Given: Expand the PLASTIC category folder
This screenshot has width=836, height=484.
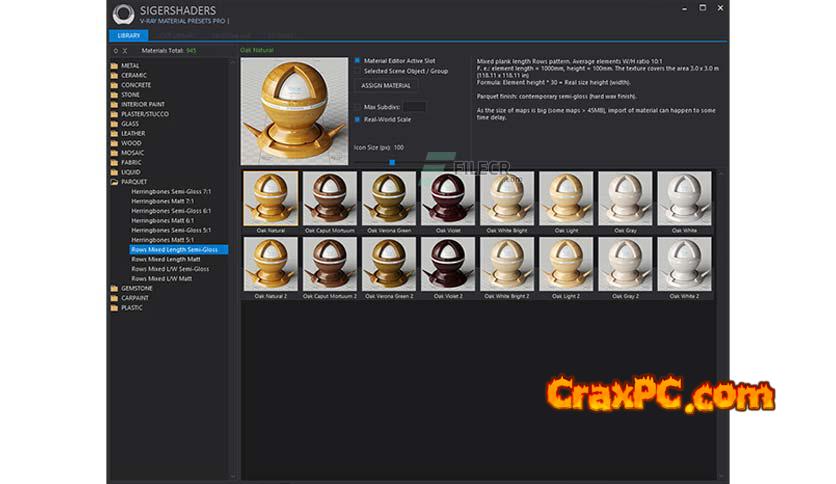Looking at the screenshot, I should tap(114, 308).
